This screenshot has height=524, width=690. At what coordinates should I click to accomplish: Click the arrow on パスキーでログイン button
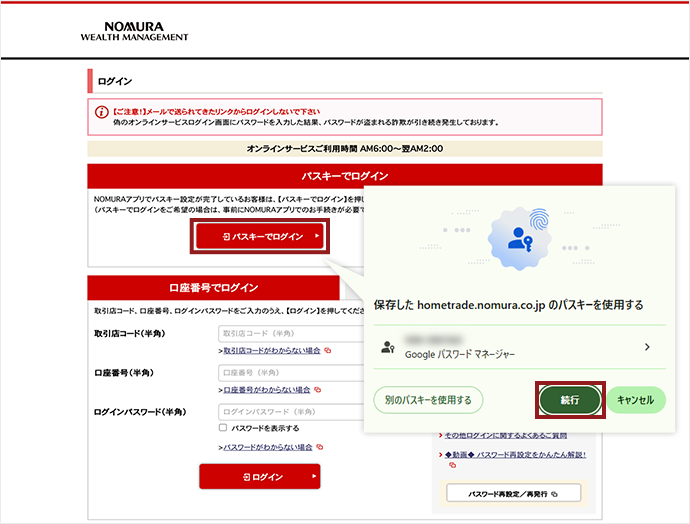[317, 237]
